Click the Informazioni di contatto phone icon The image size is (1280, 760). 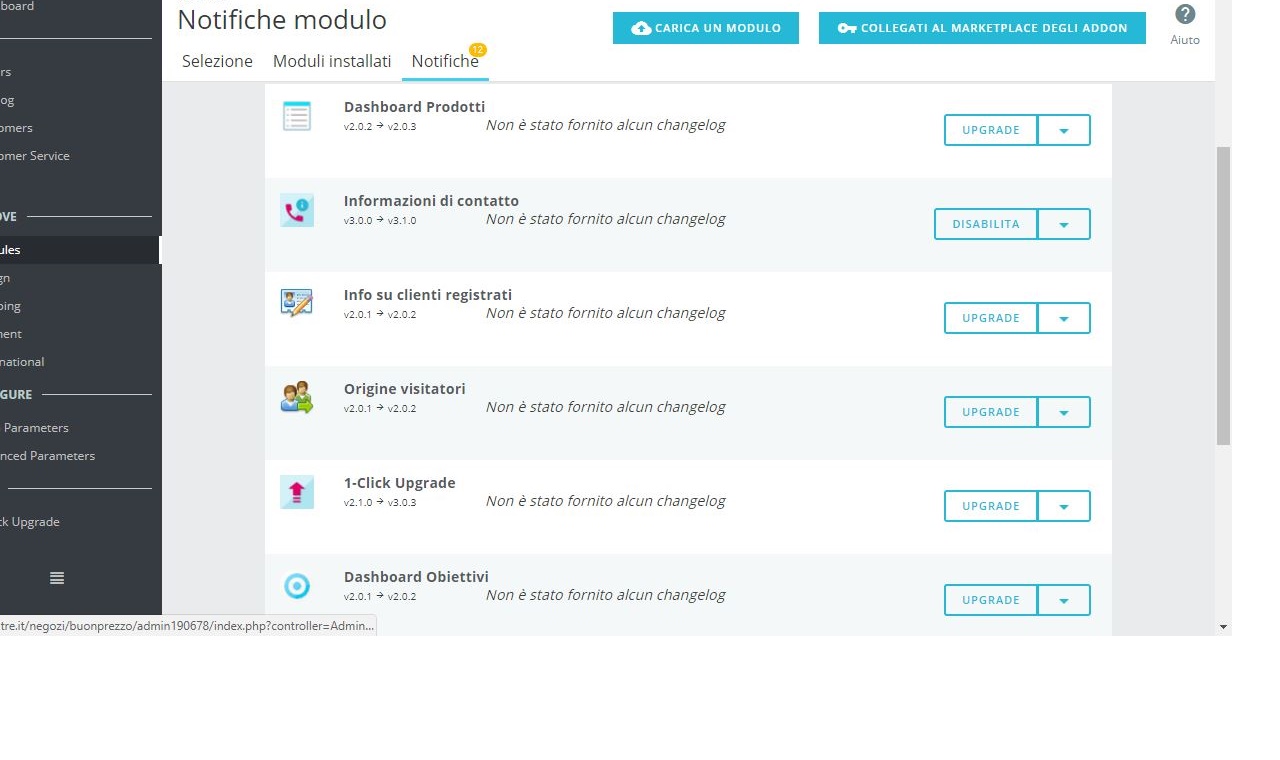[297, 210]
